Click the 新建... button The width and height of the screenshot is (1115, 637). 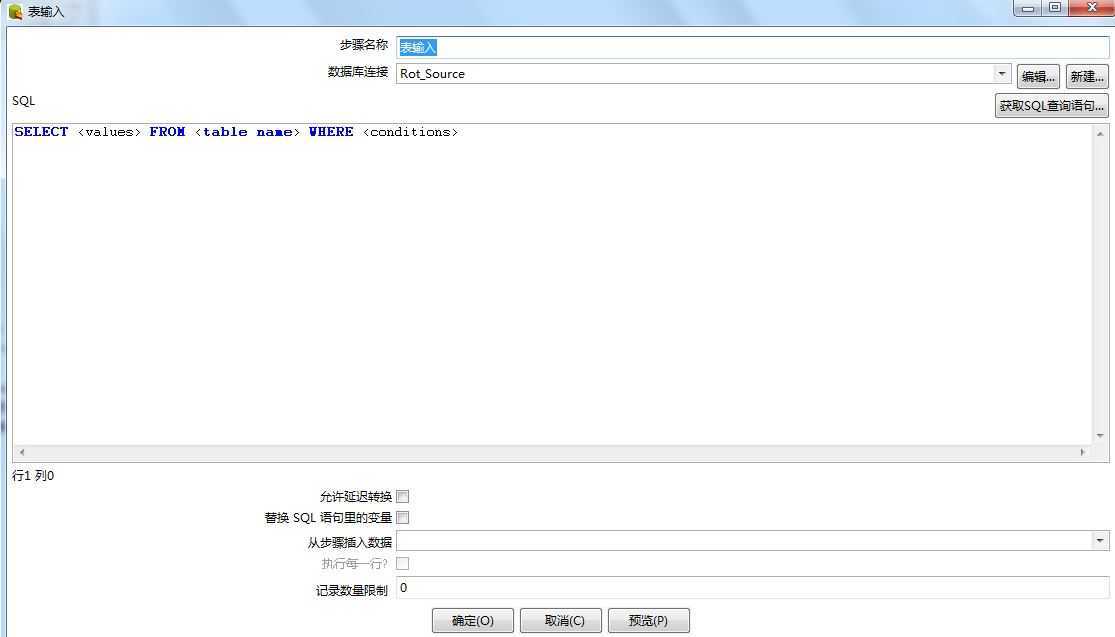(1087, 77)
